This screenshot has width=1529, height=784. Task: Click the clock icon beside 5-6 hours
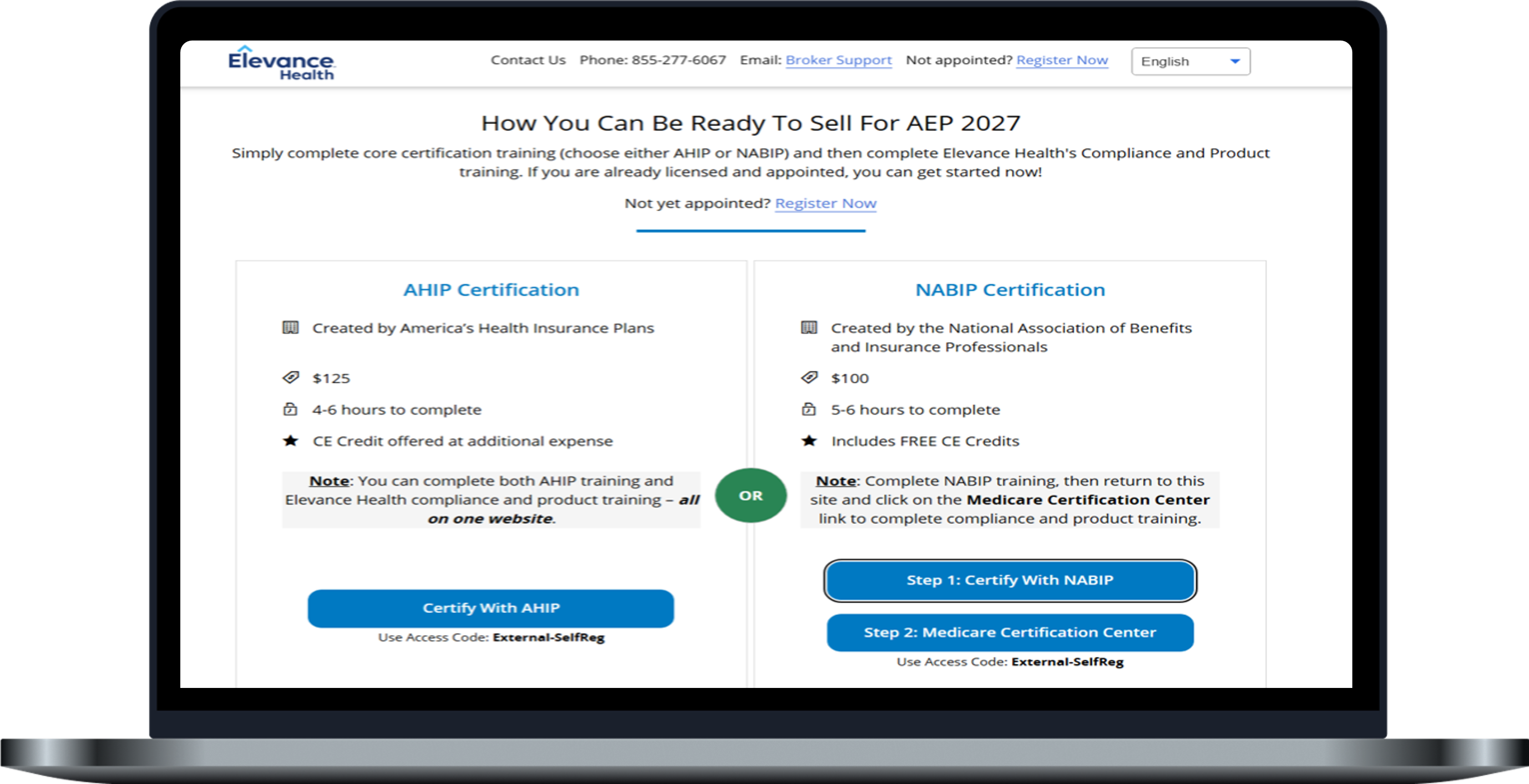(x=809, y=409)
